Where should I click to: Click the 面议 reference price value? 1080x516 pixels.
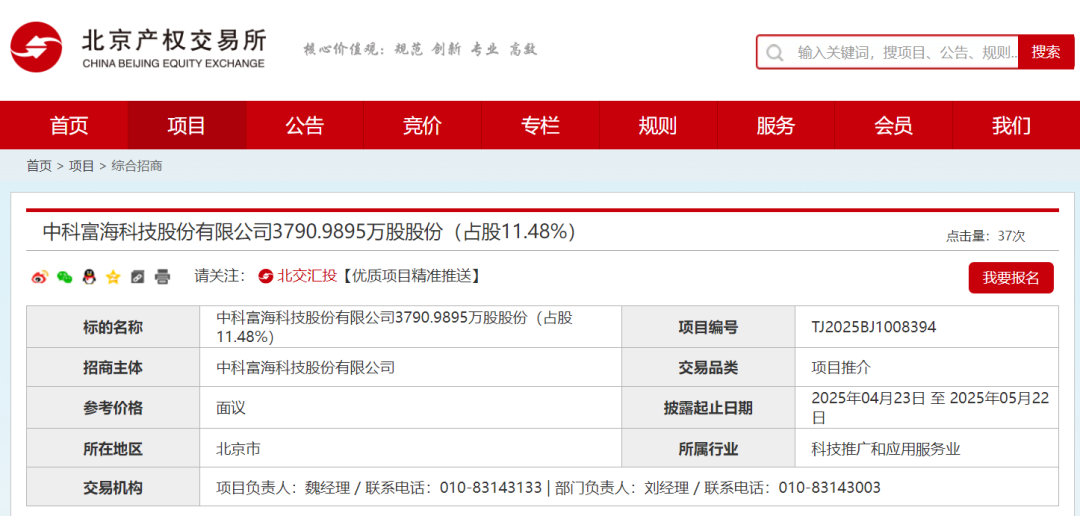231,408
